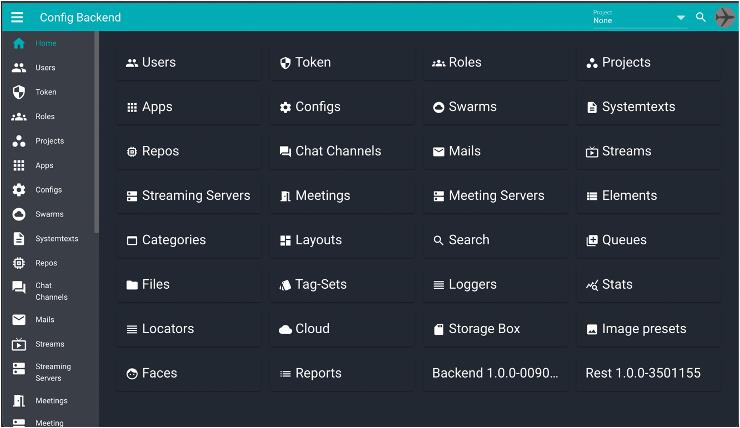Click the Chat Channels icon in sidebar
The height and width of the screenshot is (428, 740).
click(19, 287)
